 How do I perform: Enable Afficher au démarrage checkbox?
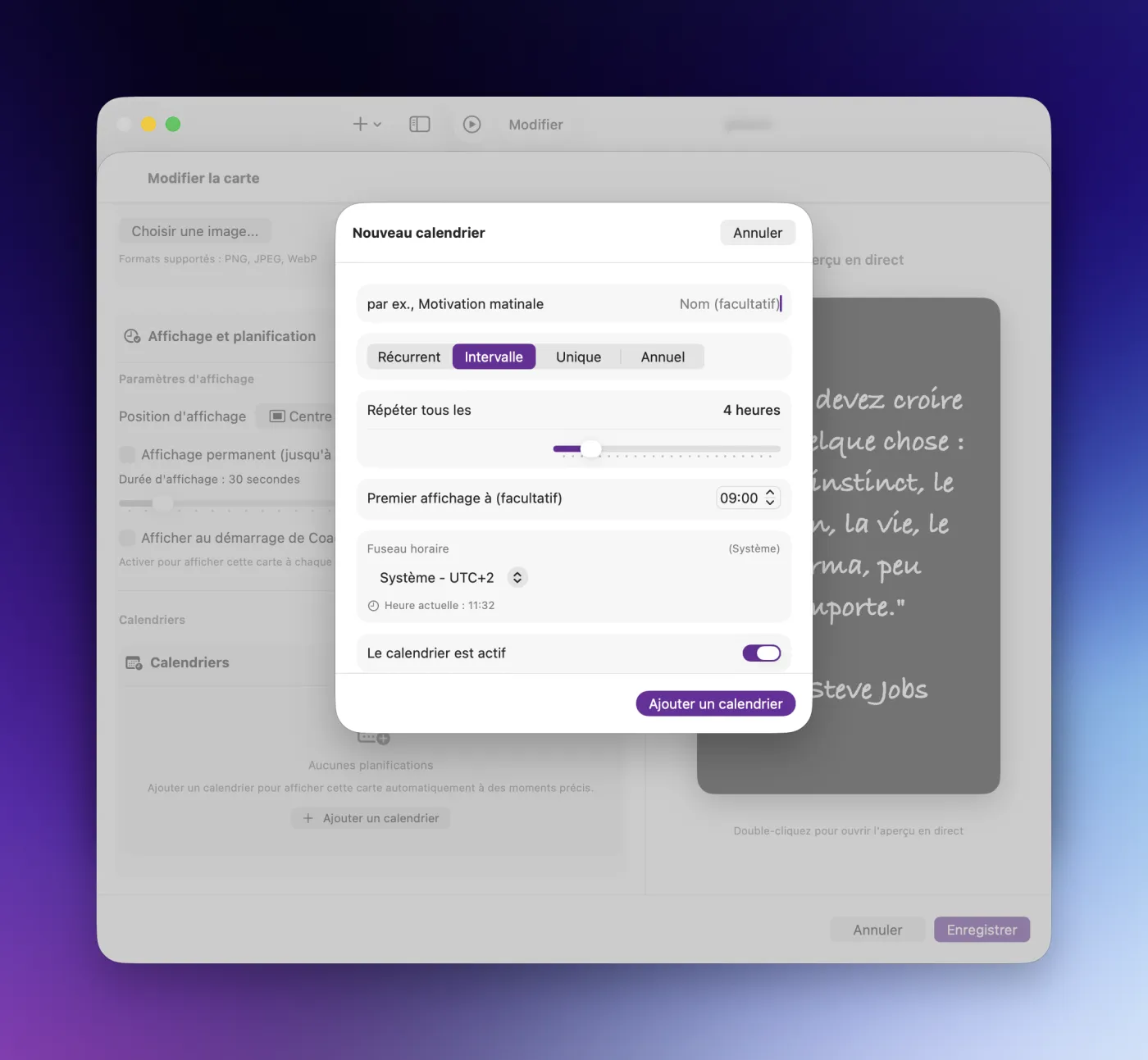(x=127, y=538)
